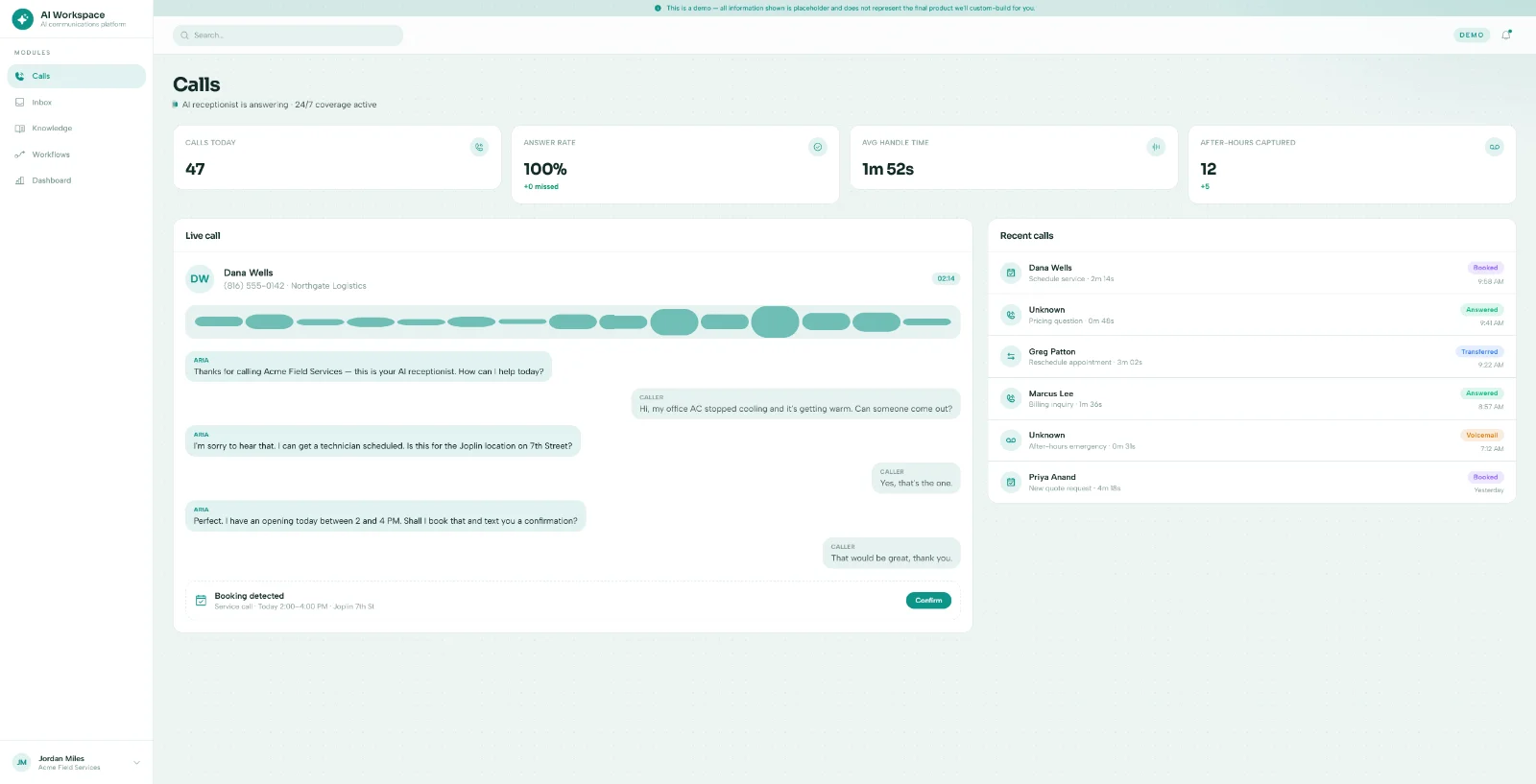Click caller reply 'That would be great, thank you.'
This screenshot has width=1536, height=784.
click(892, 554)
